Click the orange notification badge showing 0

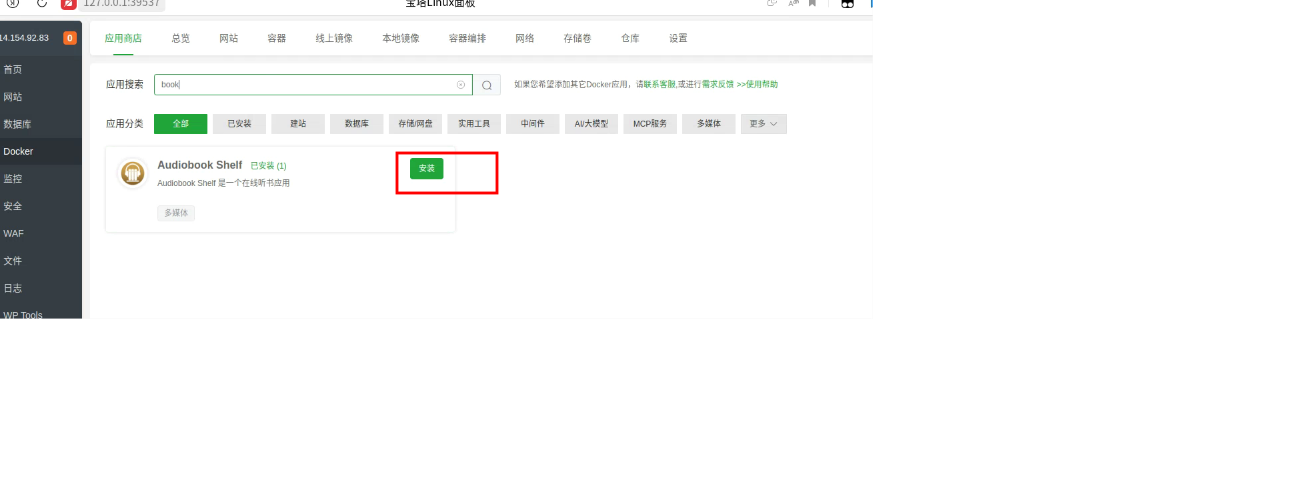[x=70, y=38]
